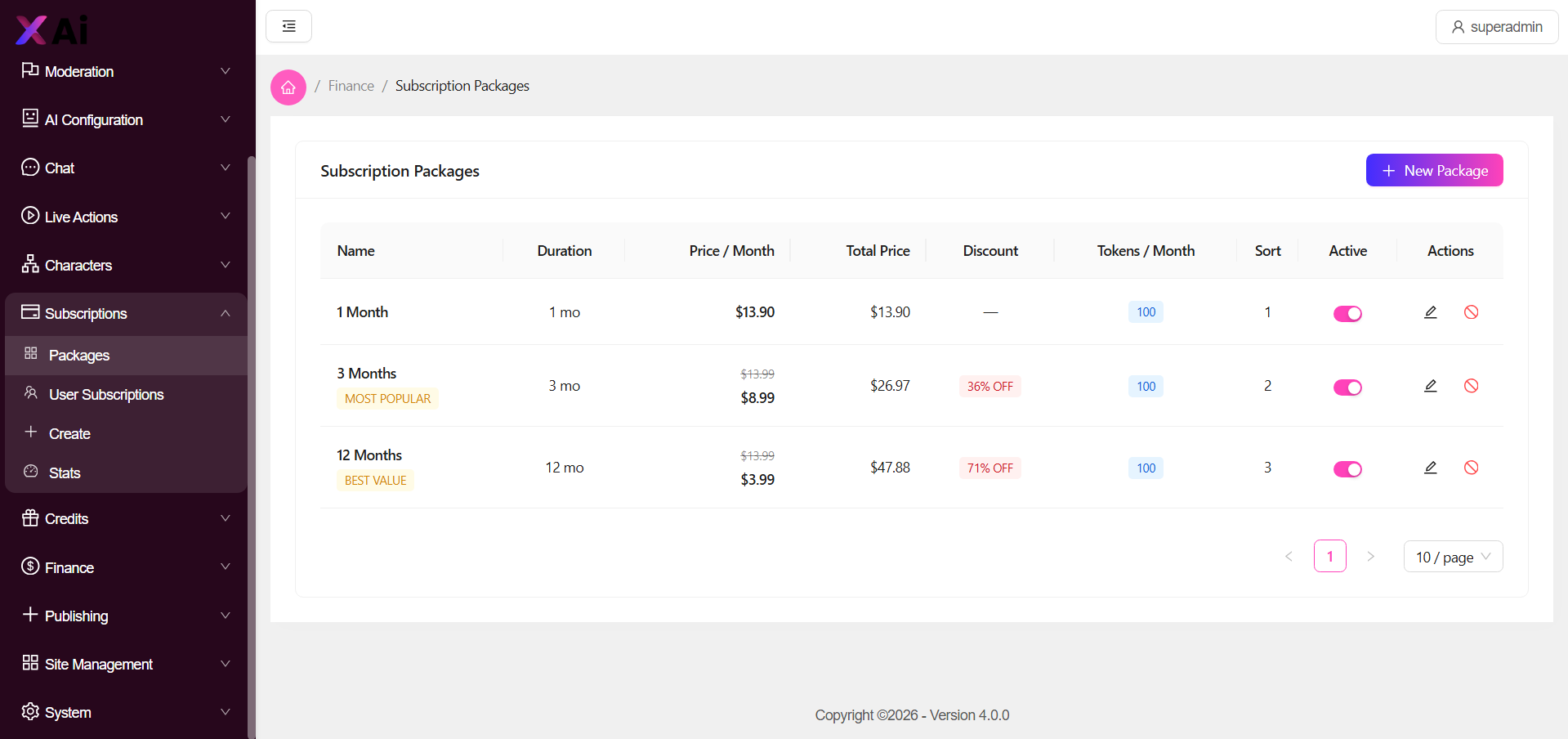Click the System gear icon
Screen dimensions: 1568x739
pos(30,711)
